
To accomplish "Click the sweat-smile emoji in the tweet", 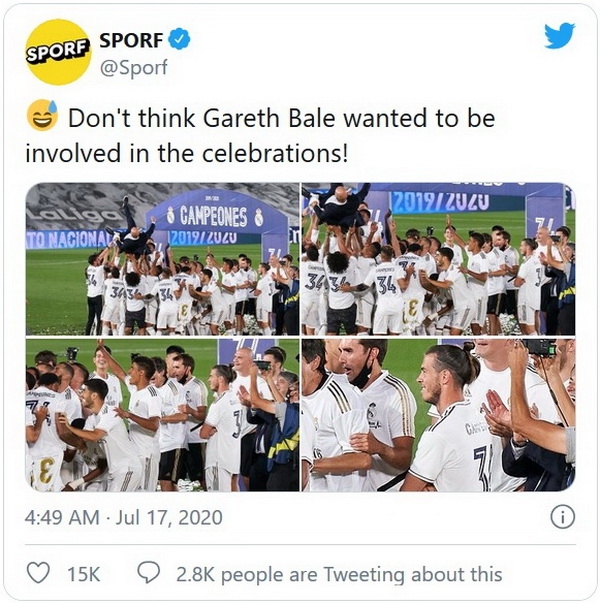I will 42,116.
